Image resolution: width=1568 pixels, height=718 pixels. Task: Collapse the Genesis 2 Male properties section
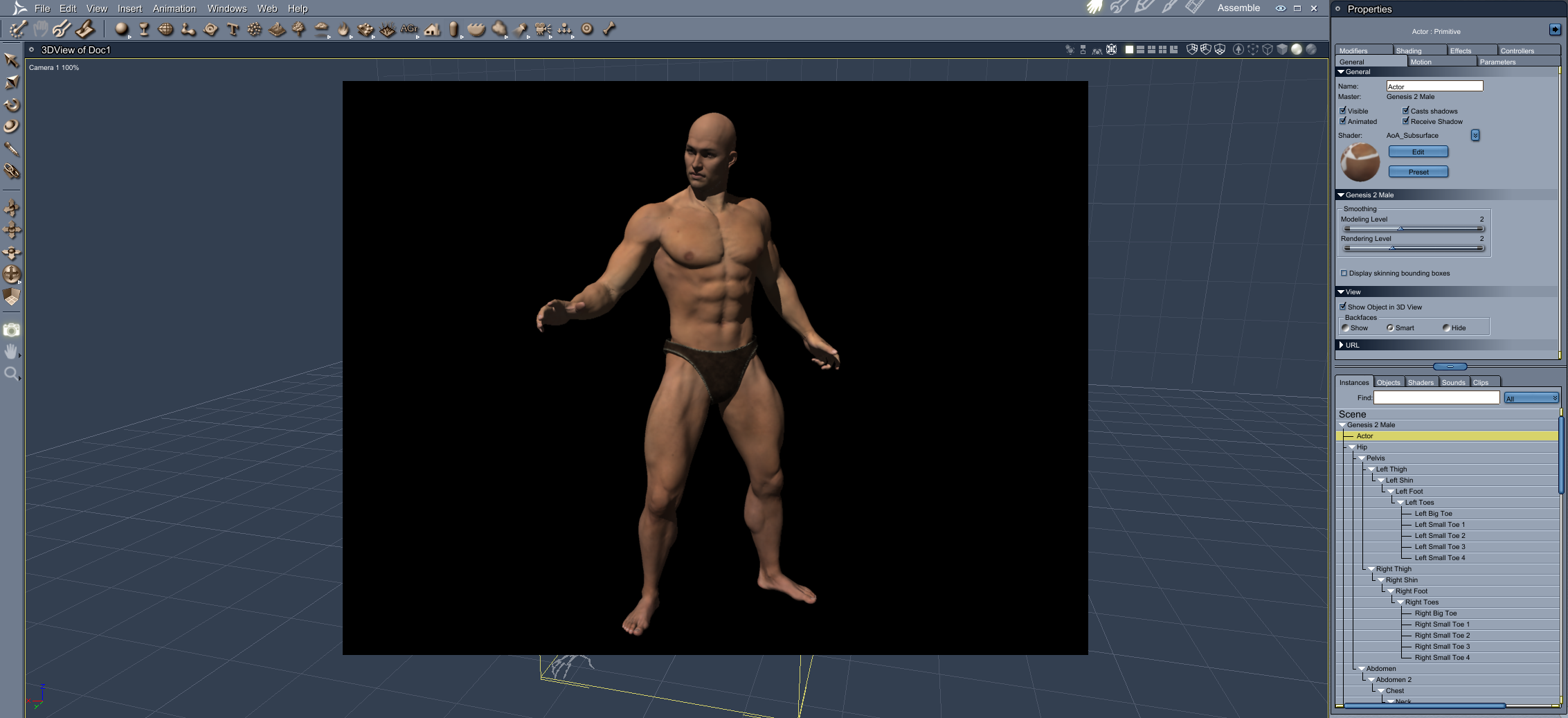1341,195
